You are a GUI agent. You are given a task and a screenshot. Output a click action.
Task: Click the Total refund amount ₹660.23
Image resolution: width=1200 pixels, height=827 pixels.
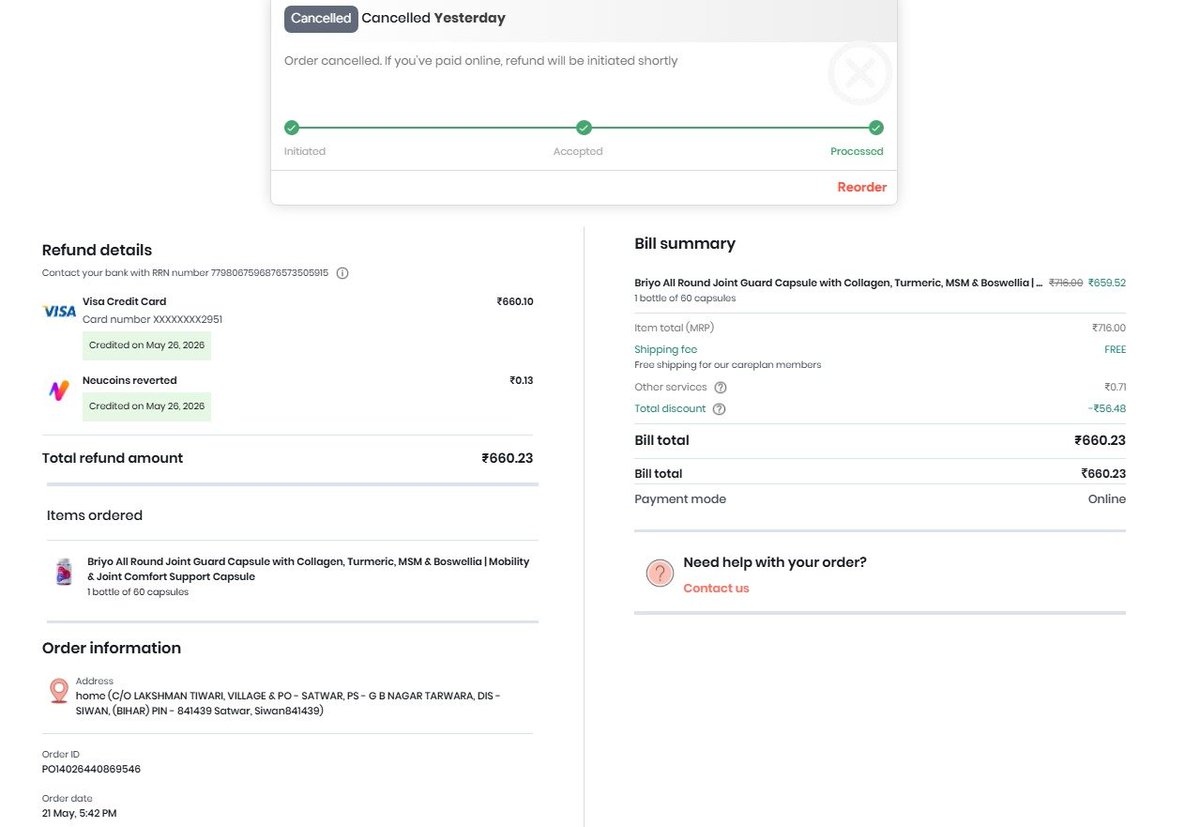[x=507, y=458]
